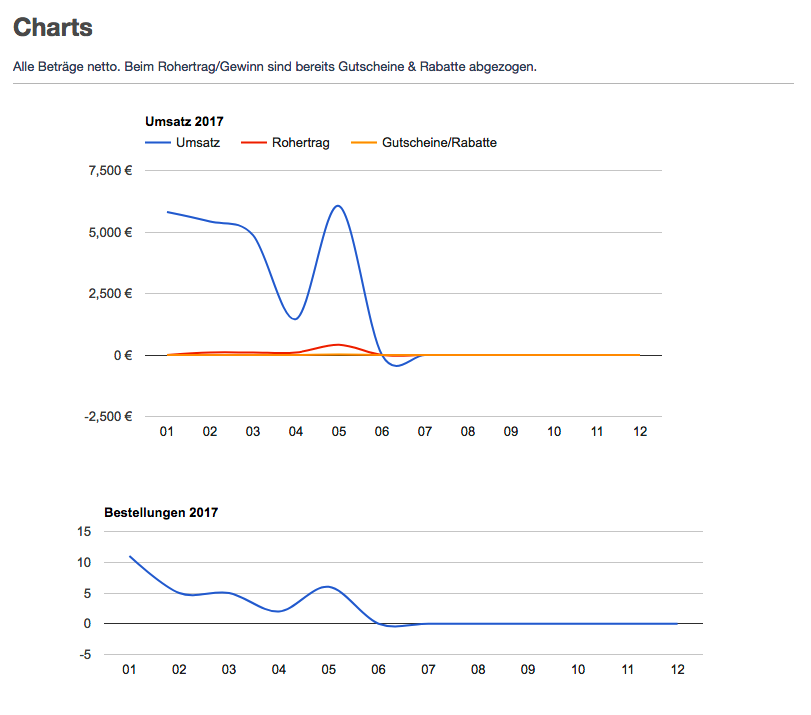Click month "05" on the Bestellungen chart axis
Viewport: 811px width, 715px height.
coord(328,670)
